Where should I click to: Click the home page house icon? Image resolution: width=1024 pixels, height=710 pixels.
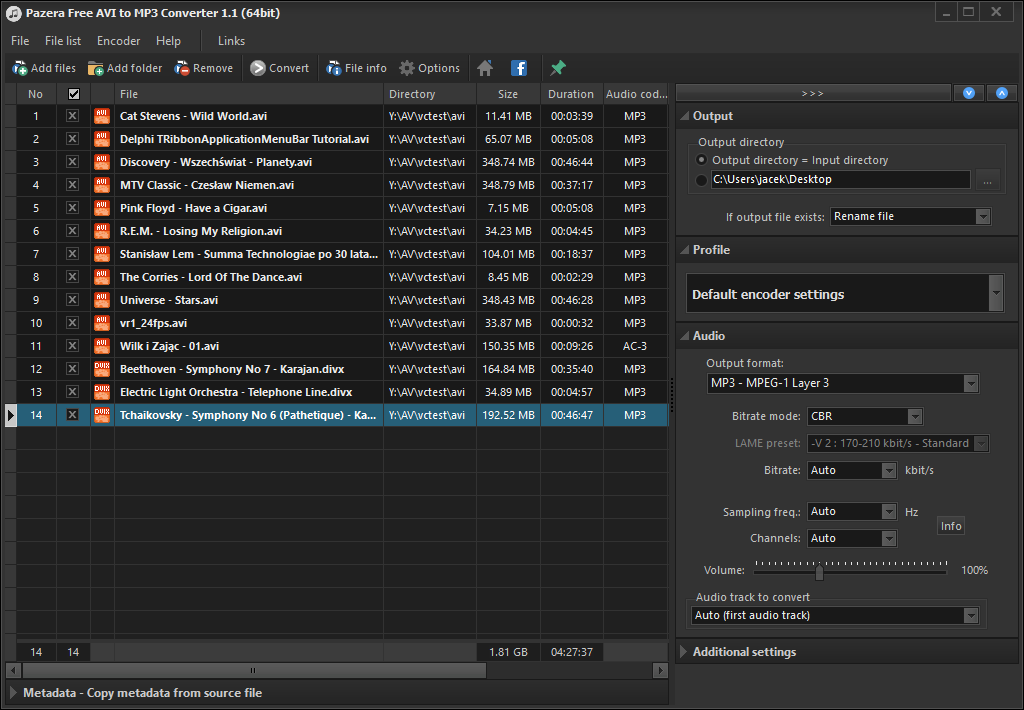tap(485, 68)
